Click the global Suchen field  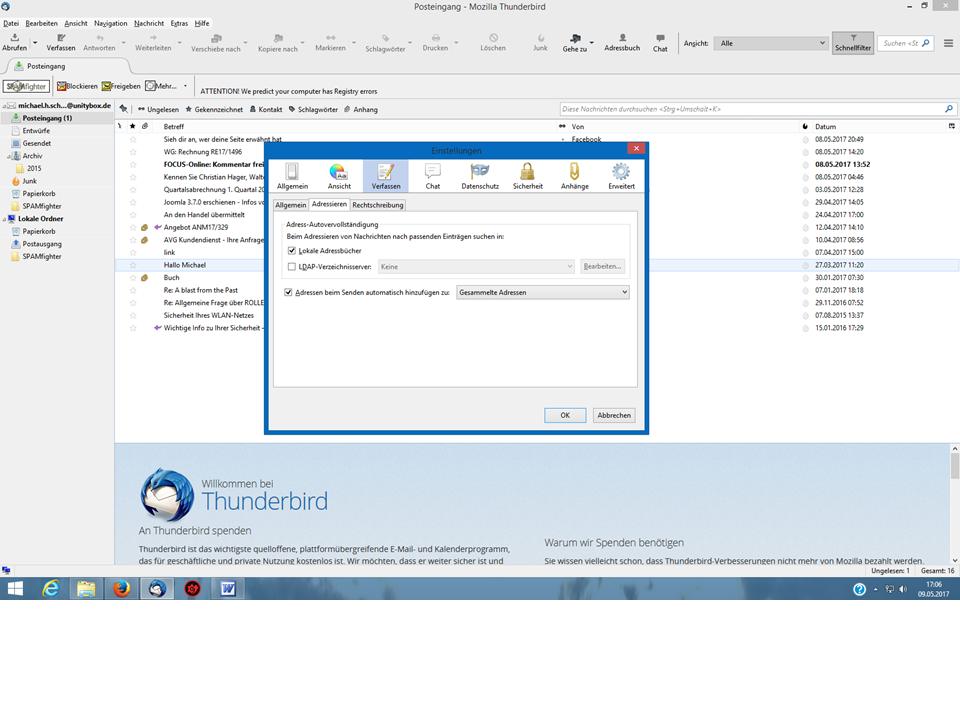906,43
